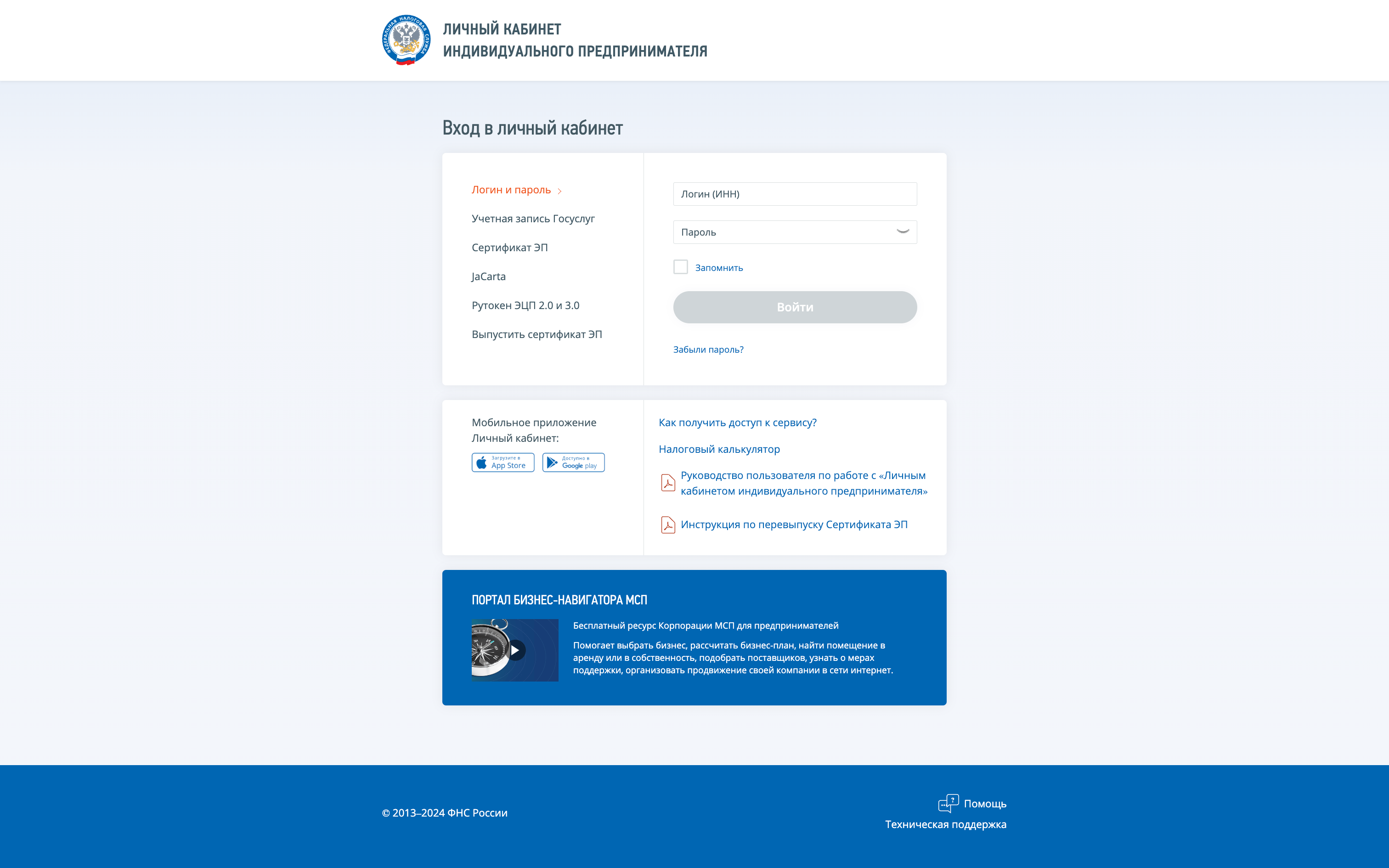1389x868 pixels.
Task: Select Учетная запись Госуслуг login option
Action: point(533,218)
